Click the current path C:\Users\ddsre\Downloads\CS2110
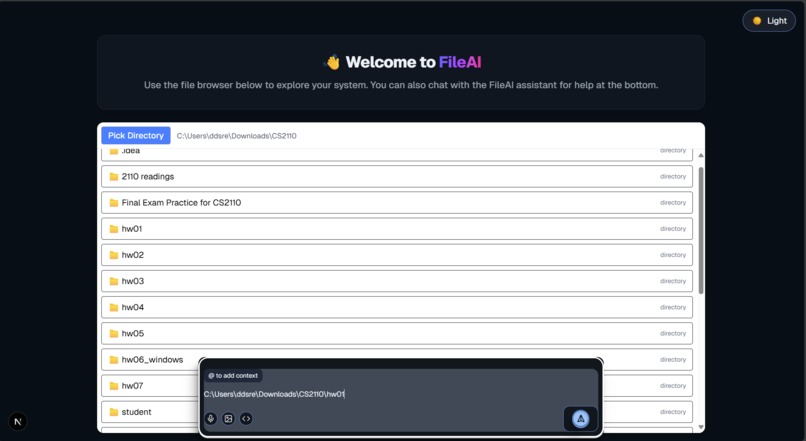 [x=236, y=136]
